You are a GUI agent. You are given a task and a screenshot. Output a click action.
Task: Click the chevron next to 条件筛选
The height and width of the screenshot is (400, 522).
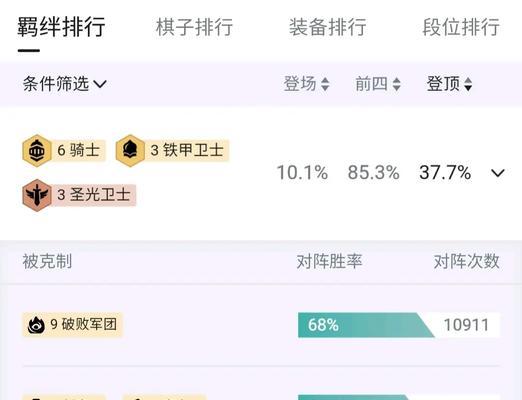[x=100, y=84]
